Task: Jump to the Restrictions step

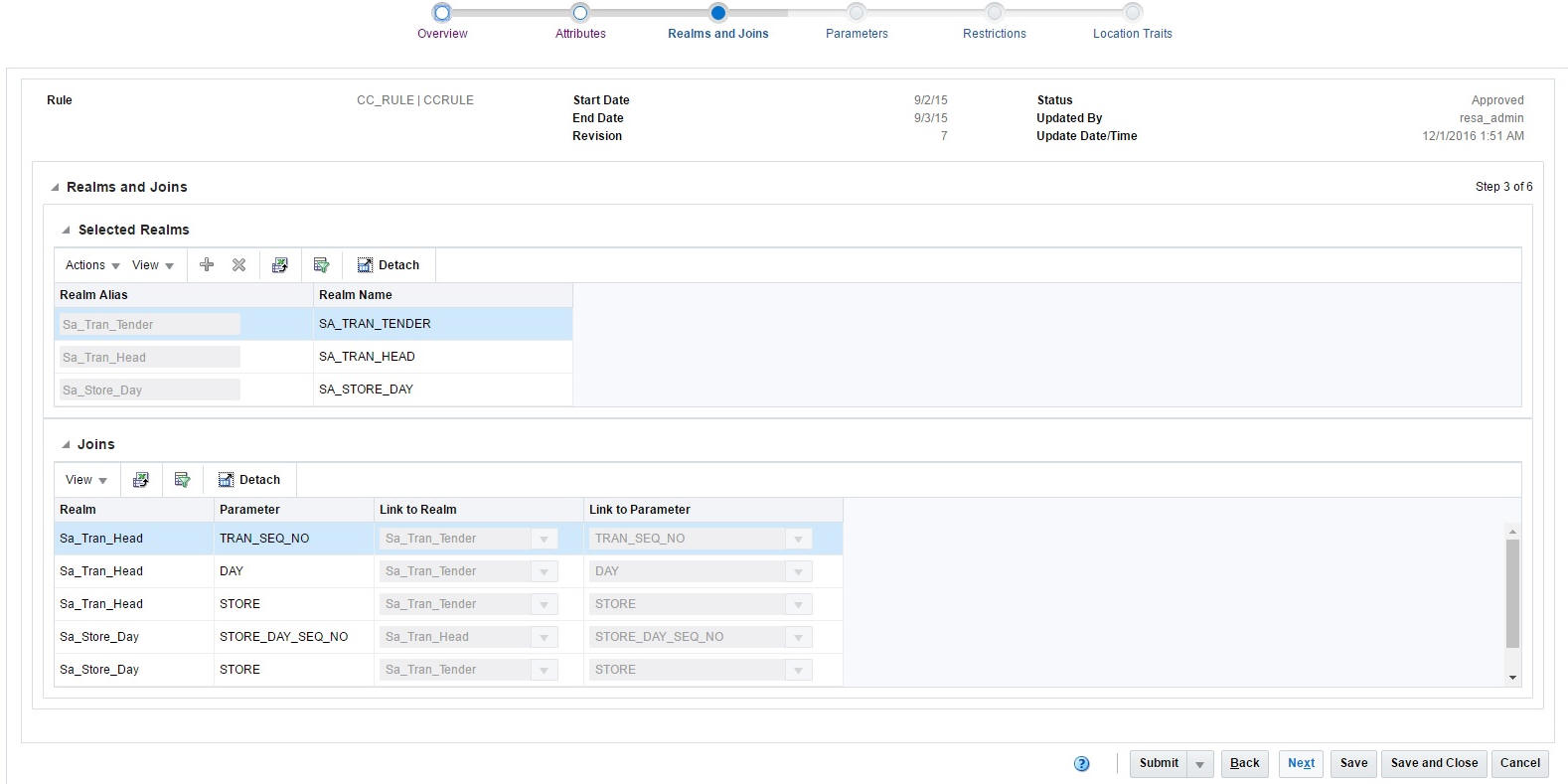Action: [994, 12]
